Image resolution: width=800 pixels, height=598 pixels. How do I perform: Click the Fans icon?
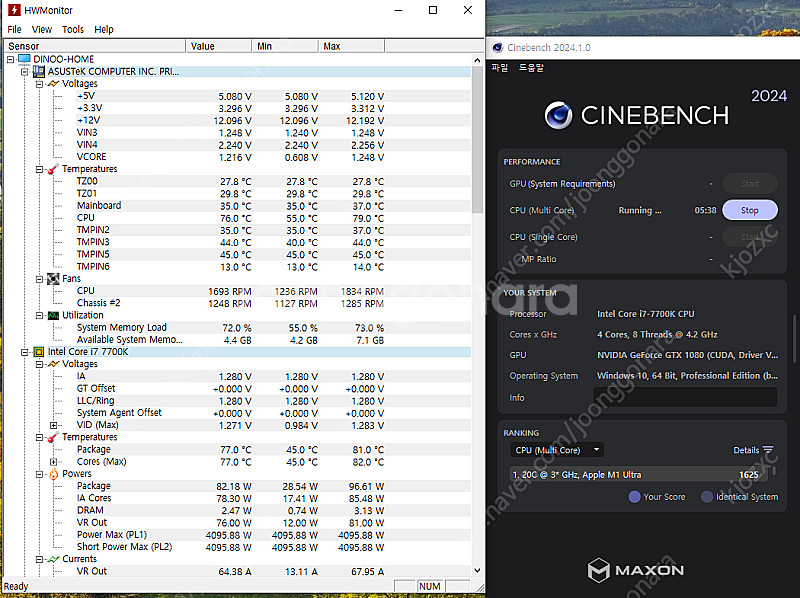[53, 279]
